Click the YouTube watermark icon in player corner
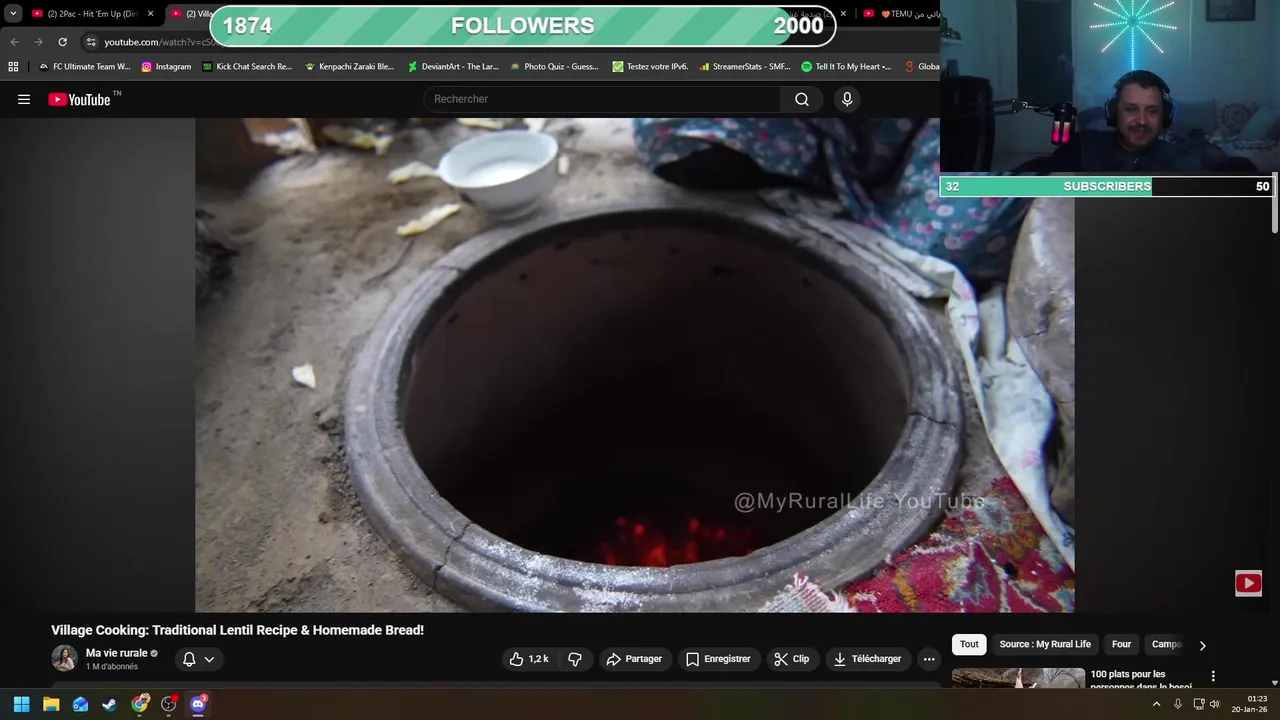This screenshot has height=720, width=1280. [1248, 583]
